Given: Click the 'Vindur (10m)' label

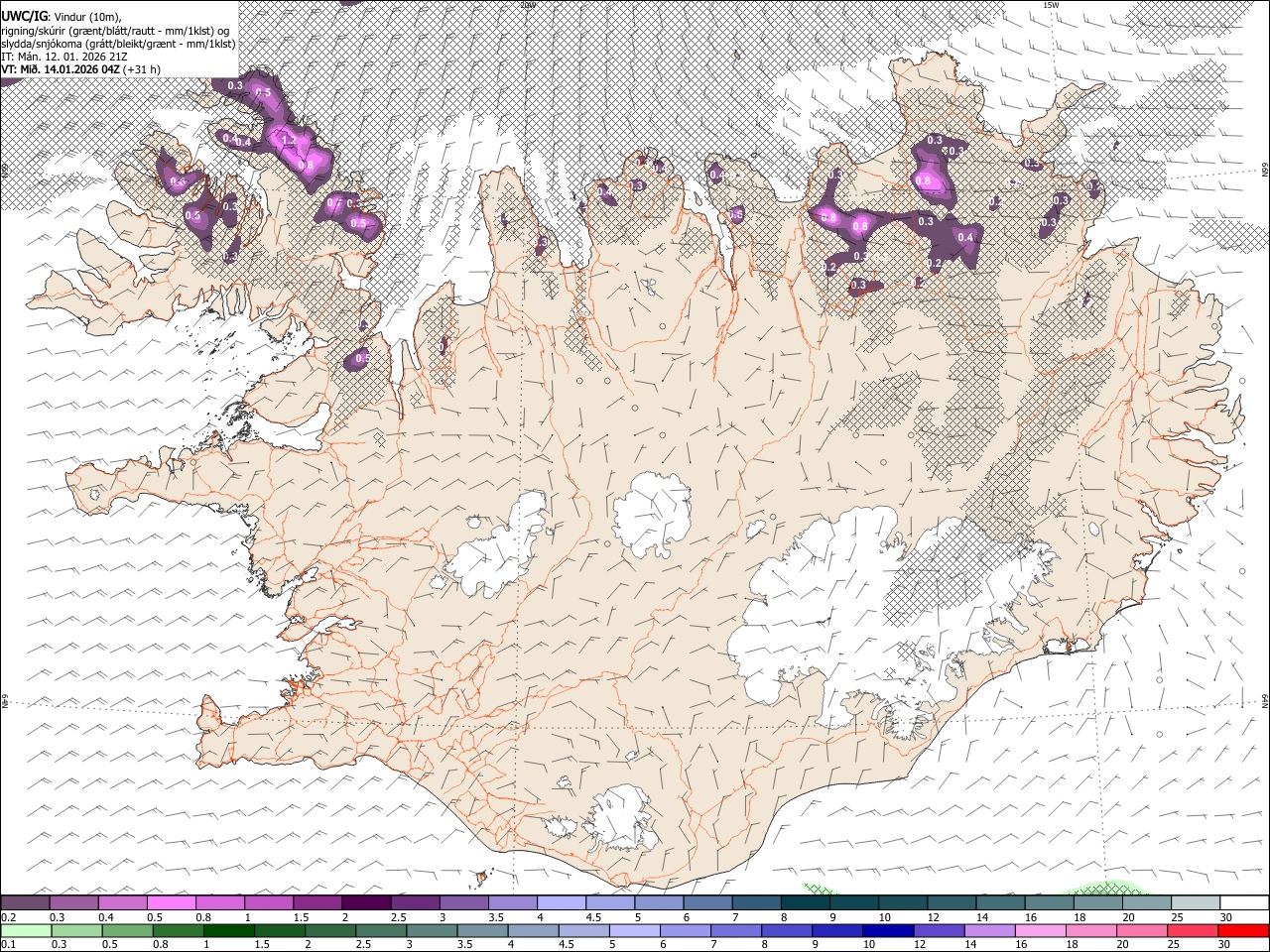Looking at the screenshot, I should point(87,17).
